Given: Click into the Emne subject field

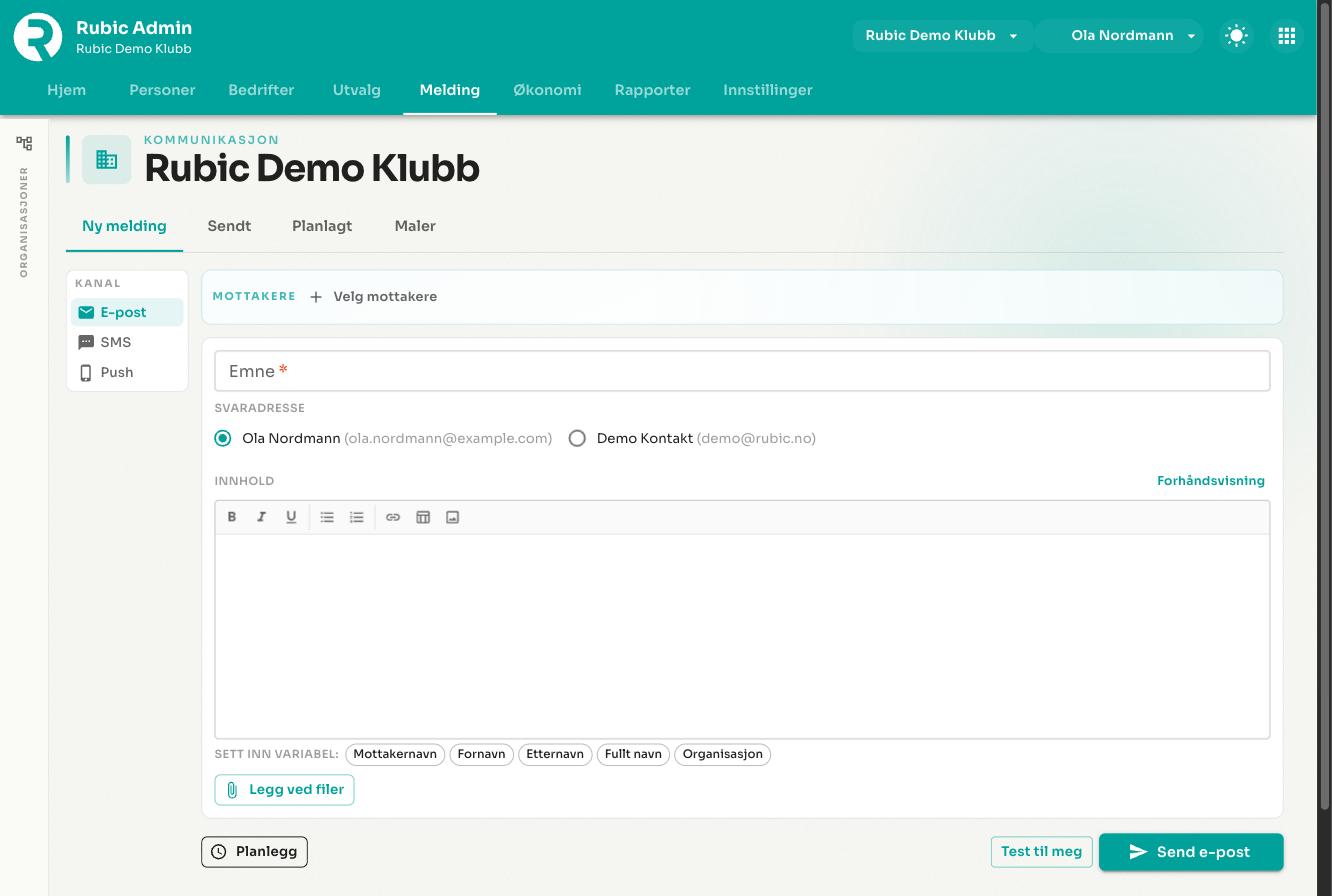Looking at the screenshot, I should point(742,371).
